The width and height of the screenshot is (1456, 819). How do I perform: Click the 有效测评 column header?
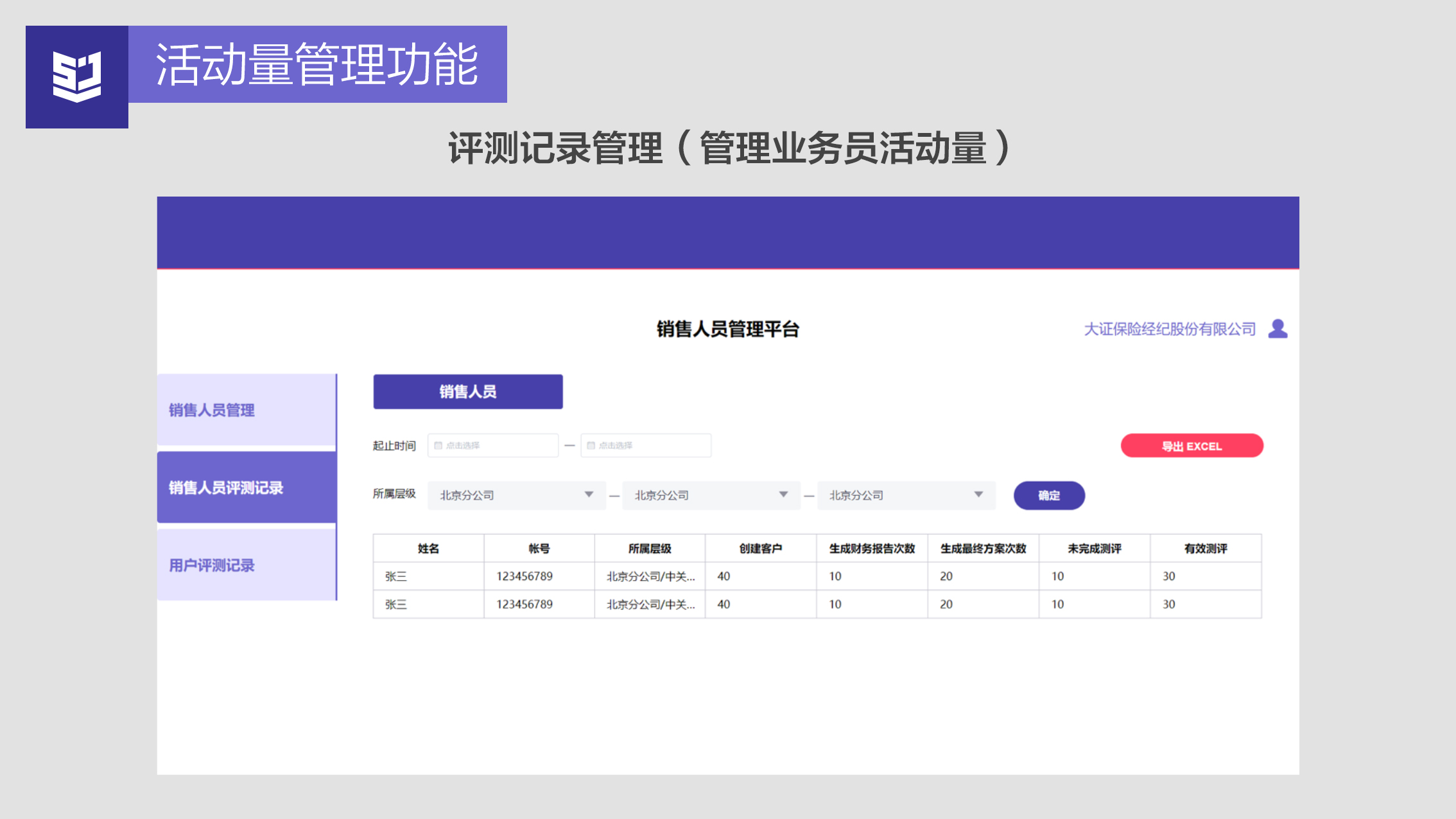click(x=1205, y=549)
